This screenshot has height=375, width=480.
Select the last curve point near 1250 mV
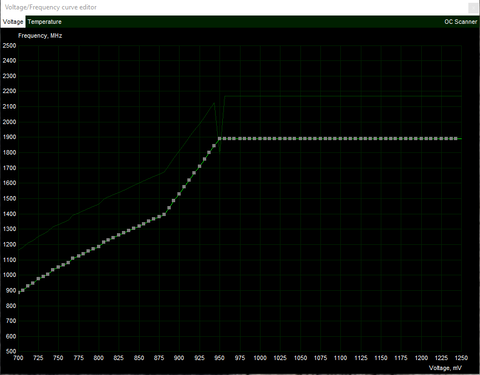(456, 138)
